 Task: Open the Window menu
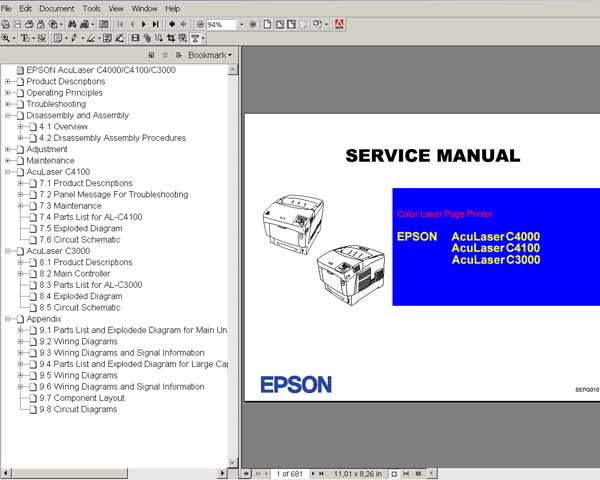145,8
